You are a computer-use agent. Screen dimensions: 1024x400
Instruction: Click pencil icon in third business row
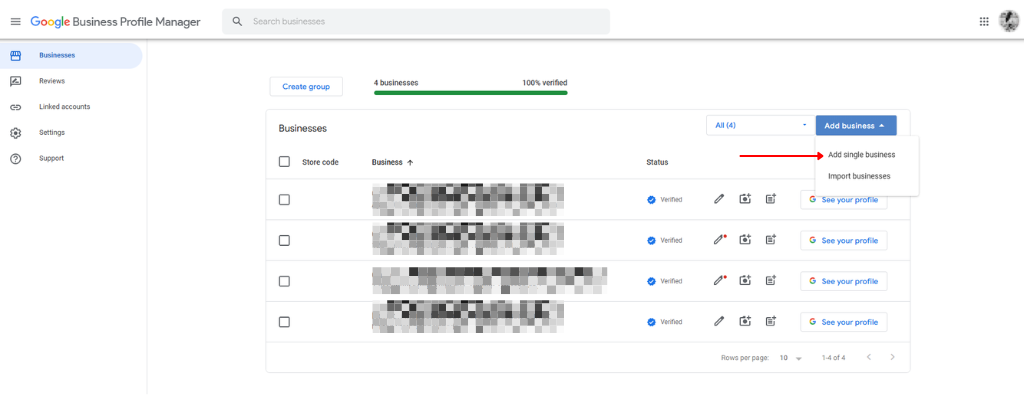click(720, 280)
